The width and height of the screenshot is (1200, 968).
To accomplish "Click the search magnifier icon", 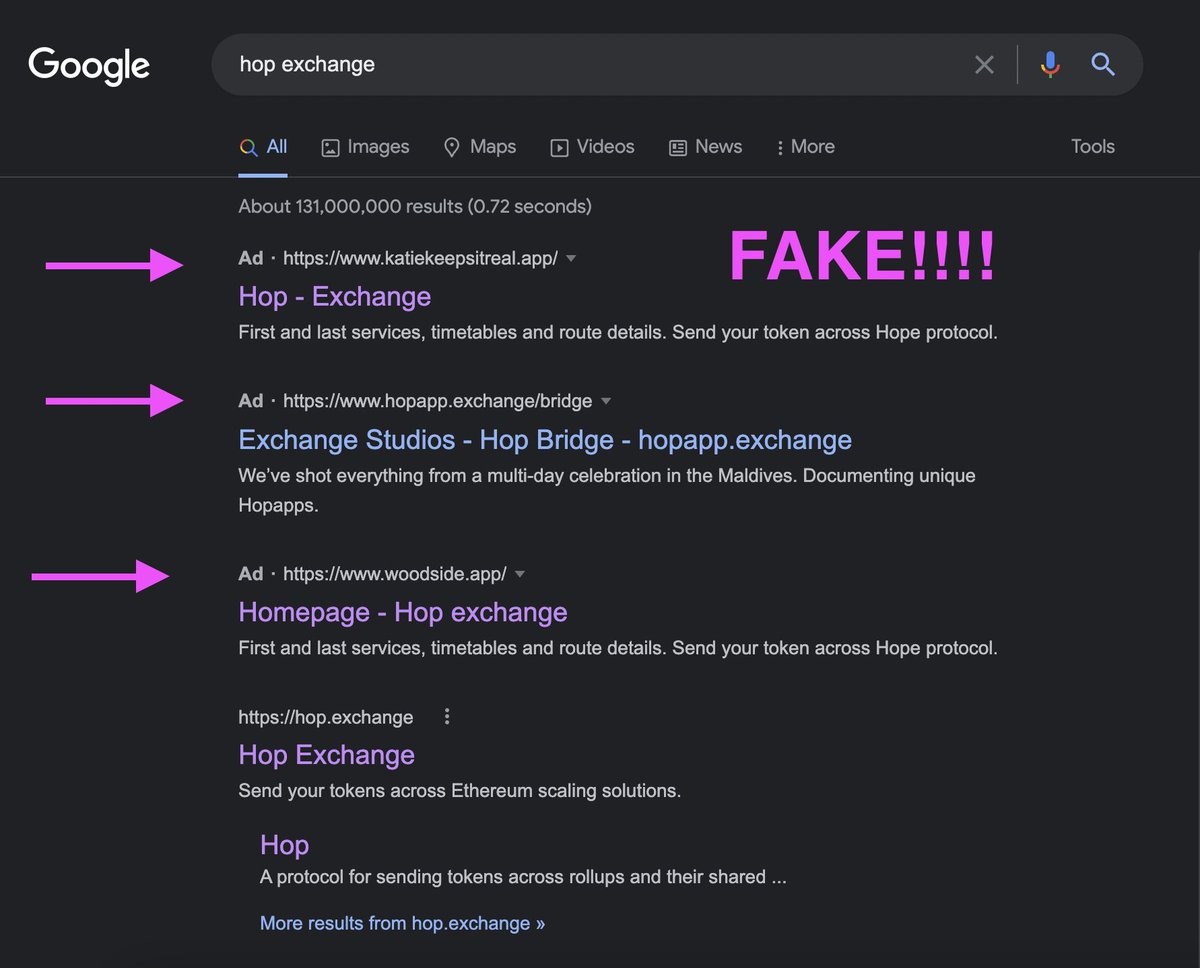I will [x=1103, y=64].
